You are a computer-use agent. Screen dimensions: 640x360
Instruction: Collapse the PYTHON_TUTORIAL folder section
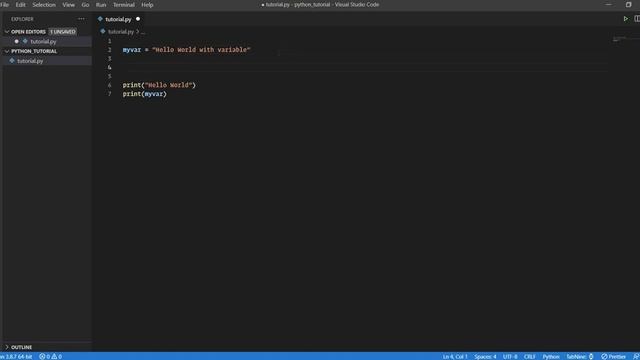pyautogui.click(x=7, y=51)
